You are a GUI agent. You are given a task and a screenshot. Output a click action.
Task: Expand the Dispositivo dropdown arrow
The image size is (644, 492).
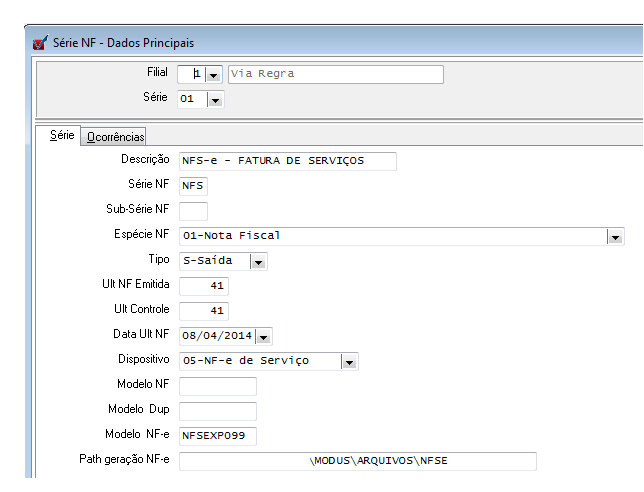[349, 362]
